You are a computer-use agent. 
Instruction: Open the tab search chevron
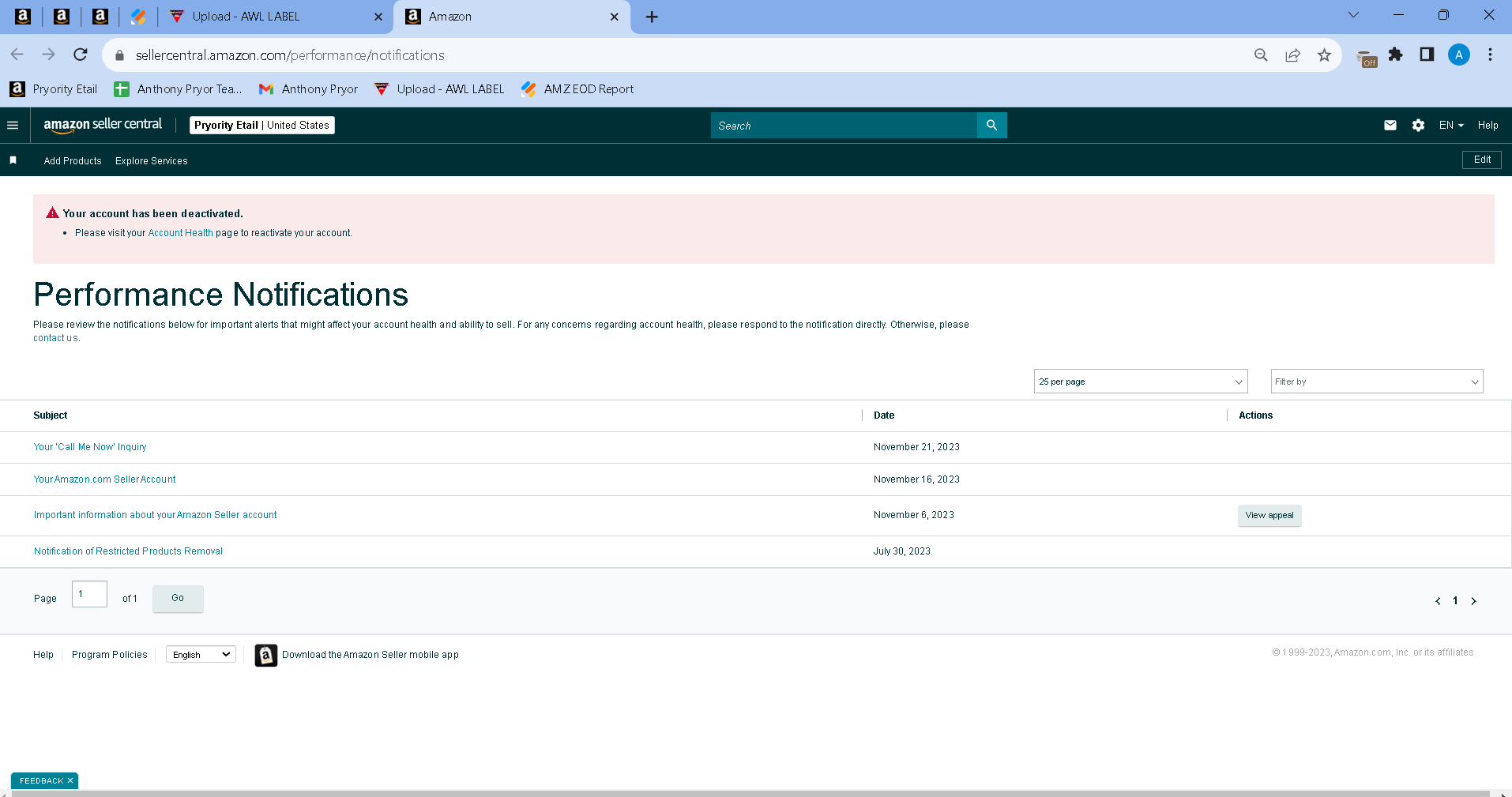pyautogui.click(x=1353, y=15)
